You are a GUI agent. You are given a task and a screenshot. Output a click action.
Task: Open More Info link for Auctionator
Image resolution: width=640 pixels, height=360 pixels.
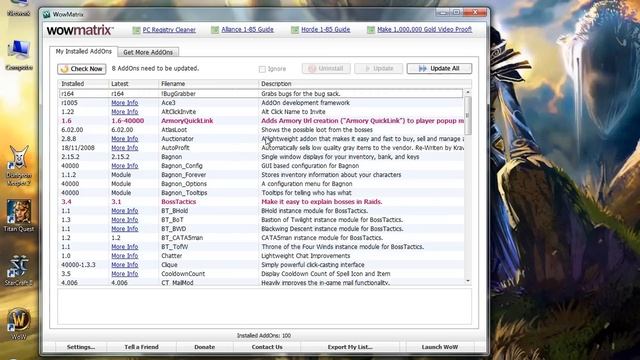click(x=124, y=139)
